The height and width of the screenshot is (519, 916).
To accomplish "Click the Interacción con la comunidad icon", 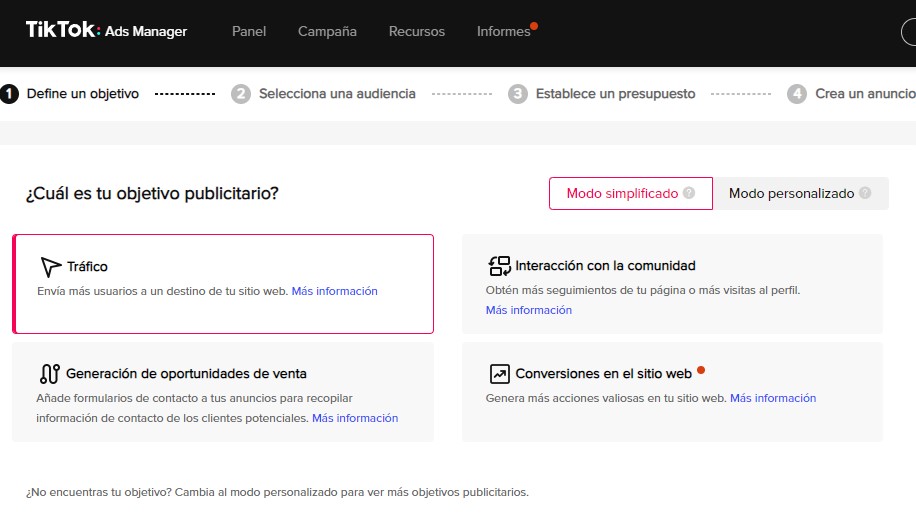I will click(499, 266).
